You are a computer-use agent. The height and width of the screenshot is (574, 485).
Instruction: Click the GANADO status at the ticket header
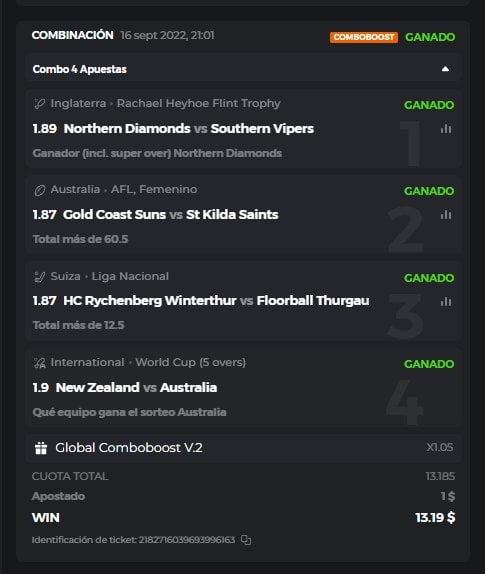pyautogui.click(x=430, y=37)
